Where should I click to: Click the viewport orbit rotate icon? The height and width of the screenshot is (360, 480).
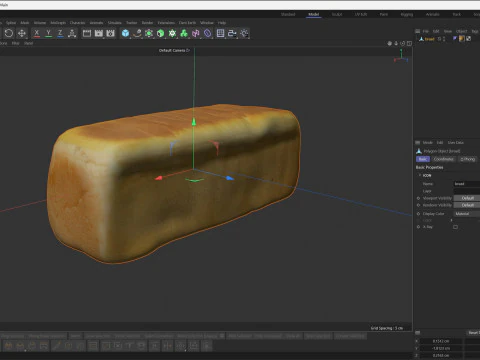[403, 43]
